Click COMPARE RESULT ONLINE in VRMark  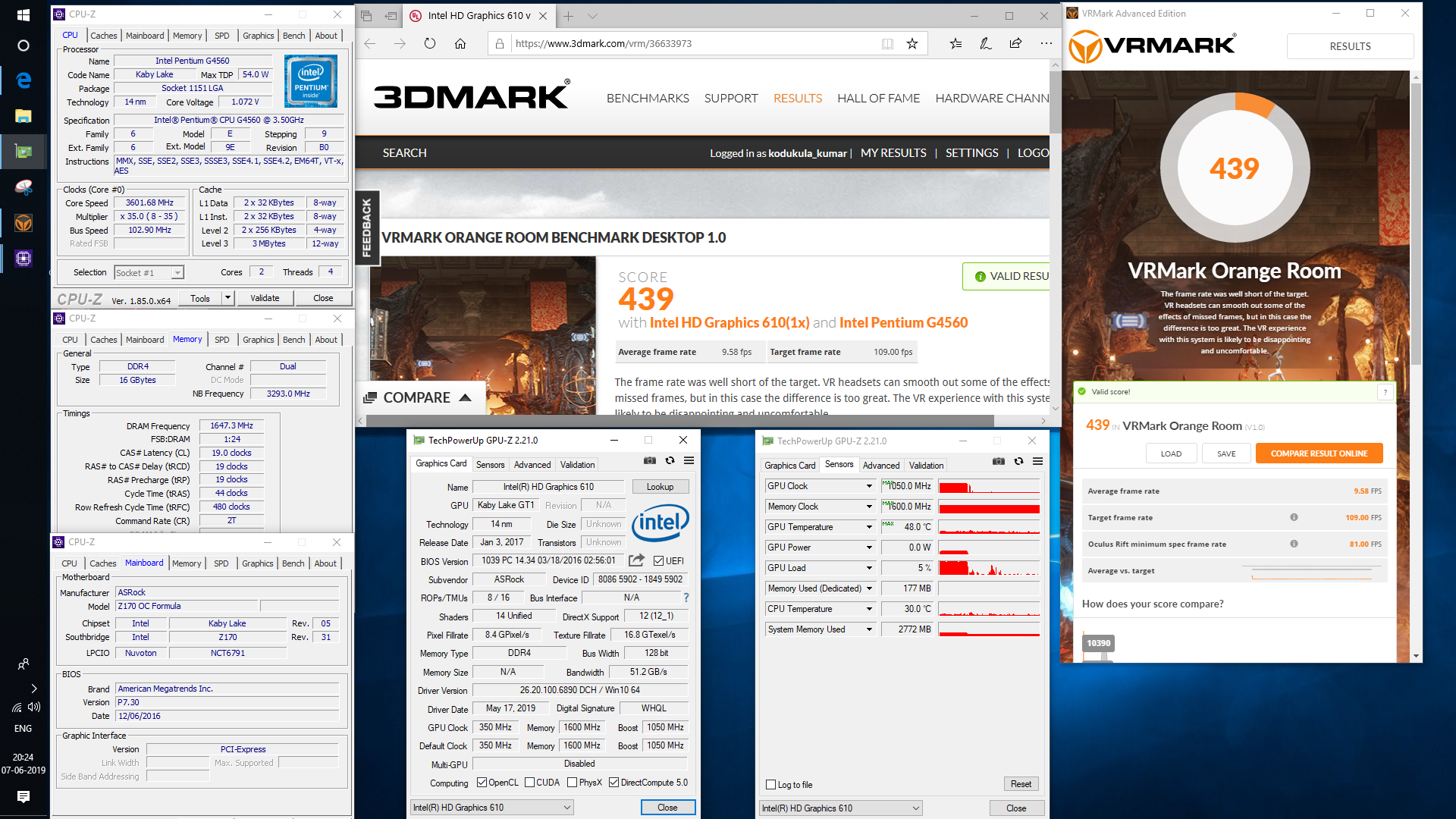[x=1319, y=453]
